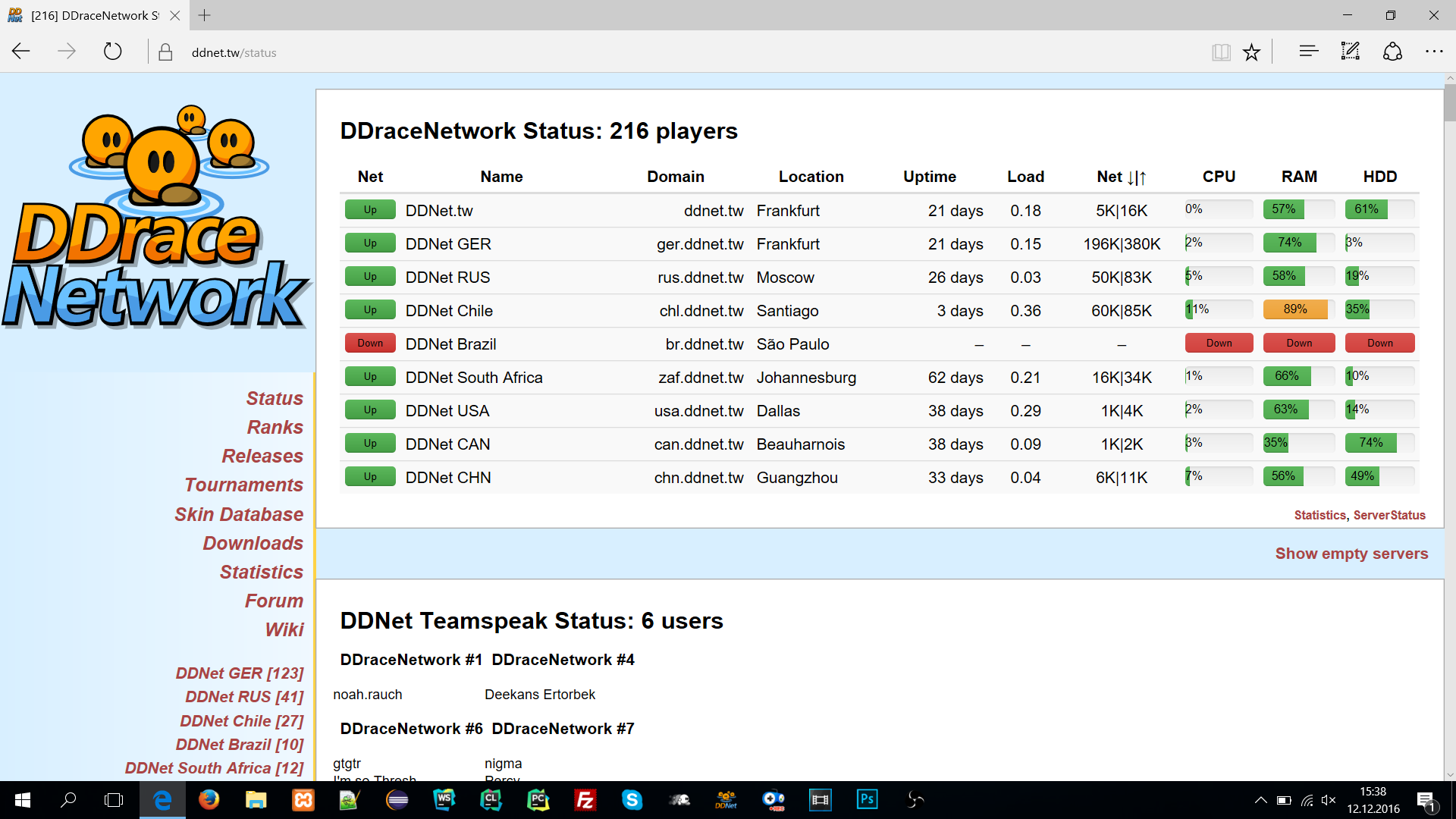Click the back arrow in browser
This screenshot has width=1456, height=819.
click(21, 52)
